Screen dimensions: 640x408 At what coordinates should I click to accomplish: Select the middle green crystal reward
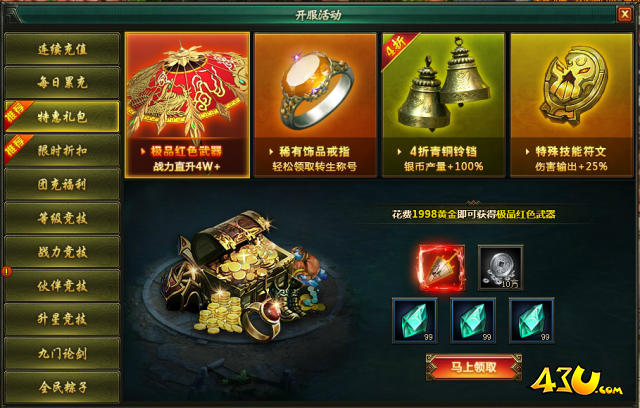point(473,321)
